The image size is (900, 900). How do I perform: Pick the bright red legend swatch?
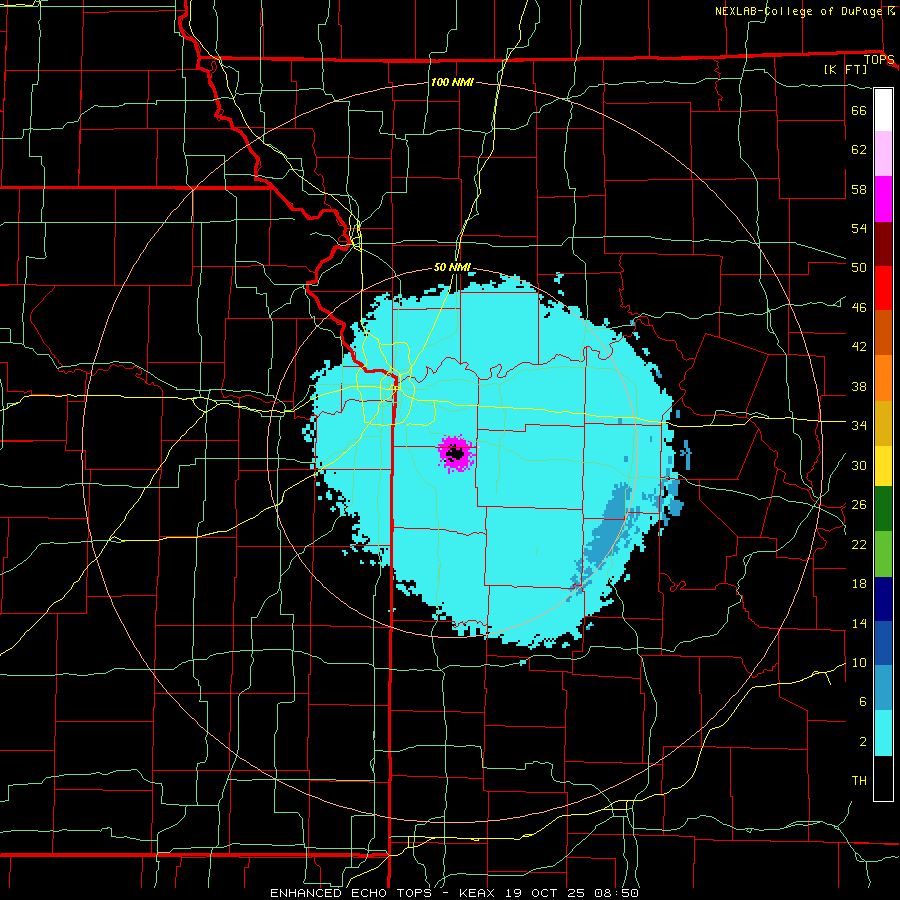click(x=883, y=288)
